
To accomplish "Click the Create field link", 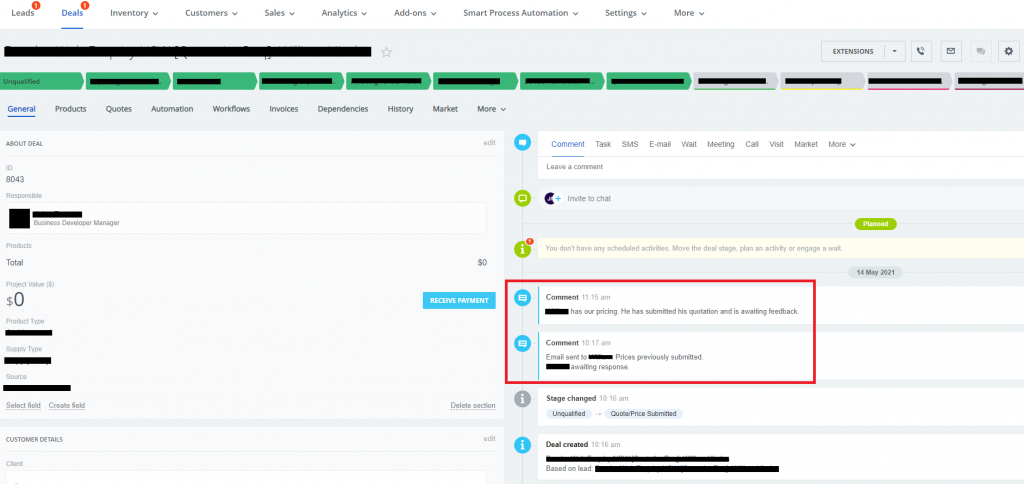I will coord(67,405).
